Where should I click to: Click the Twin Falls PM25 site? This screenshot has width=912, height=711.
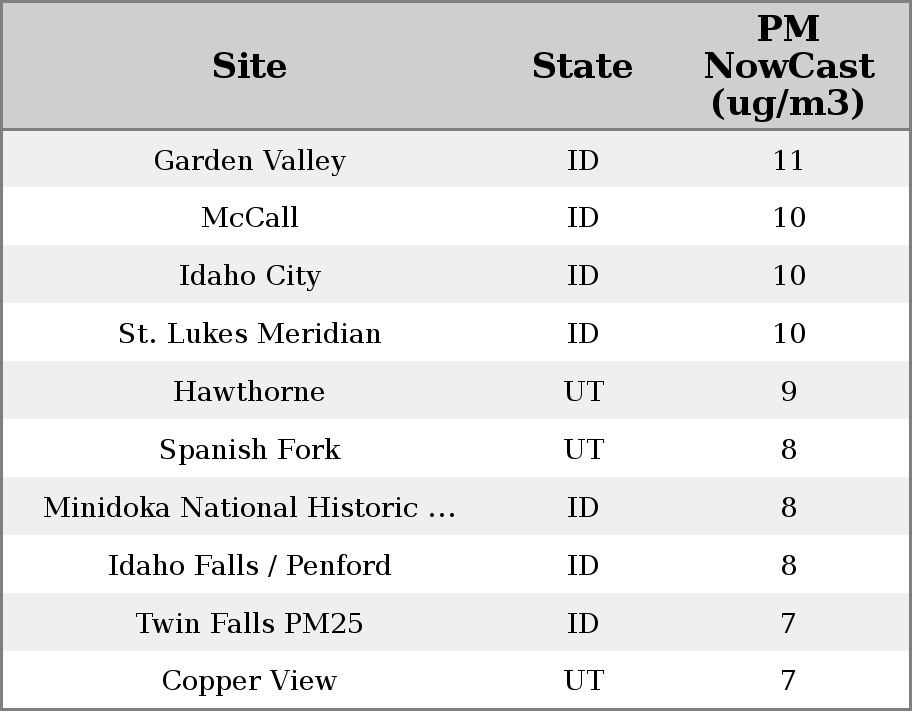tap(249, 624)
